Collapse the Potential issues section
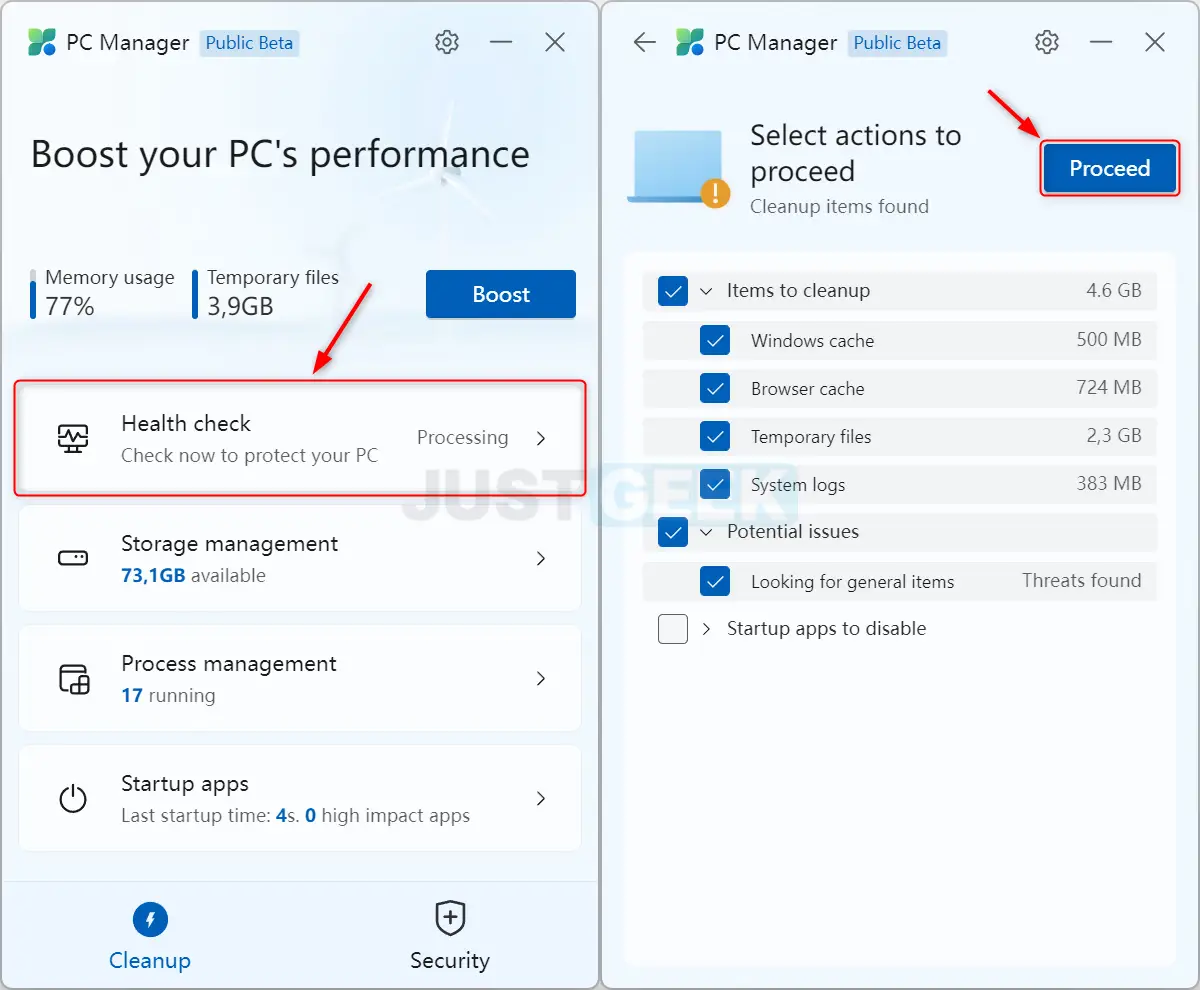This screenshot has height=990, width=1200. 706,532
